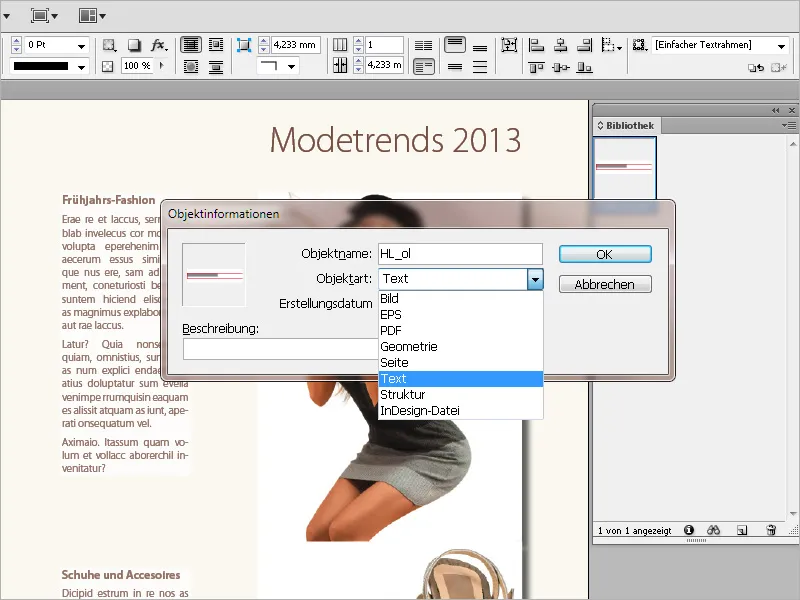Screen dimensions: 800x600
Task: Open the Objektart combo box arrow
Action: (x=535, y=279)
